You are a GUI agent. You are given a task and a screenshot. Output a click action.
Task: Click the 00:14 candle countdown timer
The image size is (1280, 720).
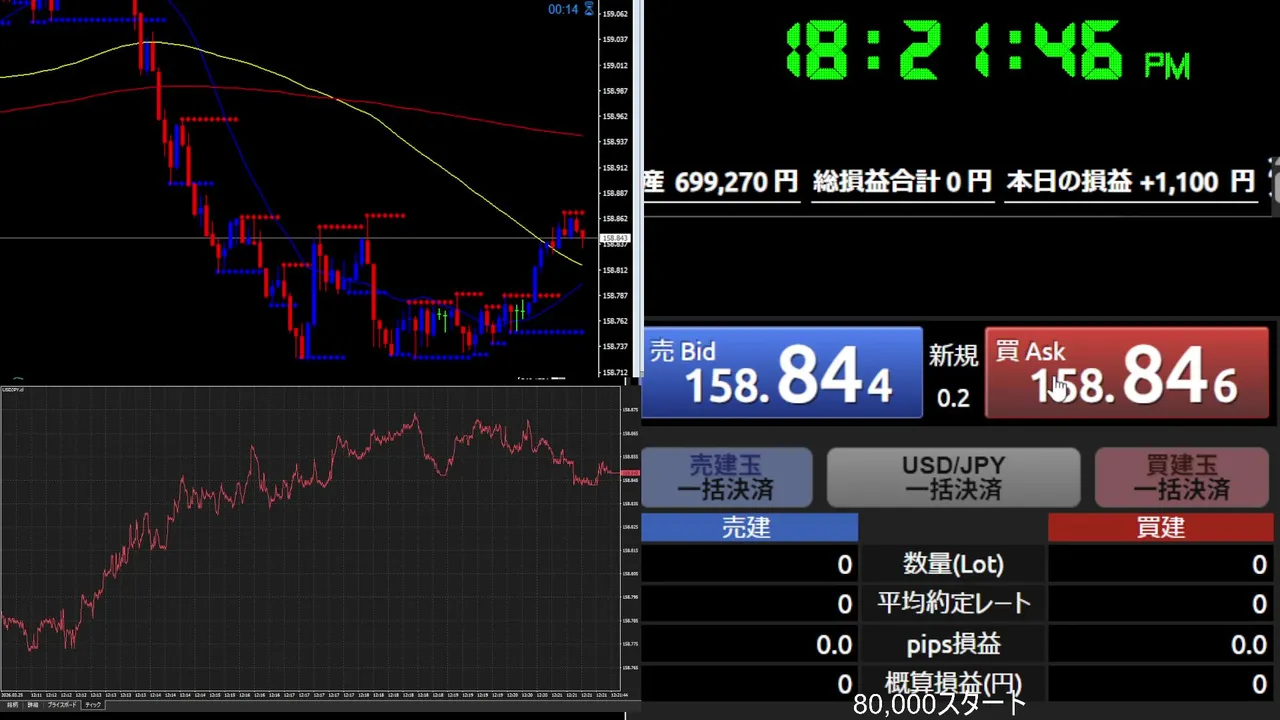pyautogui.click(x=563, y=9)
